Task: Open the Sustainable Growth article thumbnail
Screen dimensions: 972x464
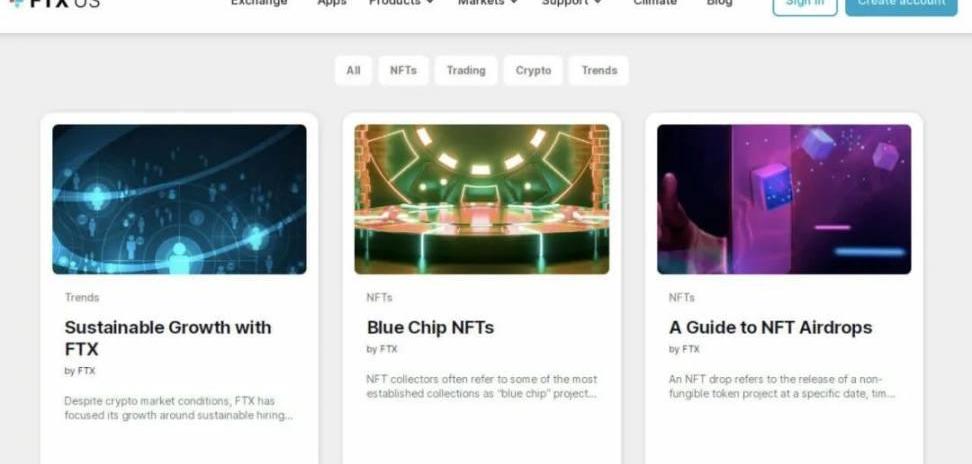Action: (179, 199)
